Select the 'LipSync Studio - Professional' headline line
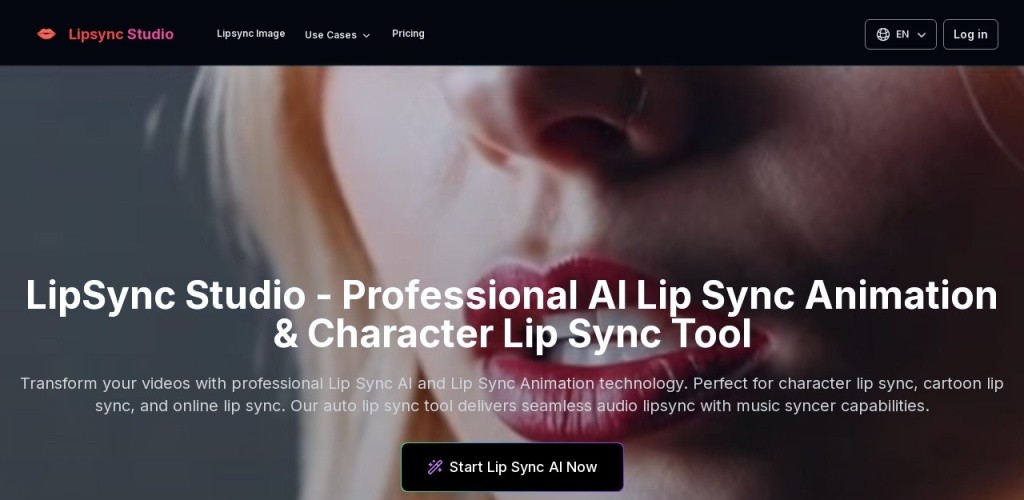The width and height of the screenshot is (1024, 500). click(511, 296)
